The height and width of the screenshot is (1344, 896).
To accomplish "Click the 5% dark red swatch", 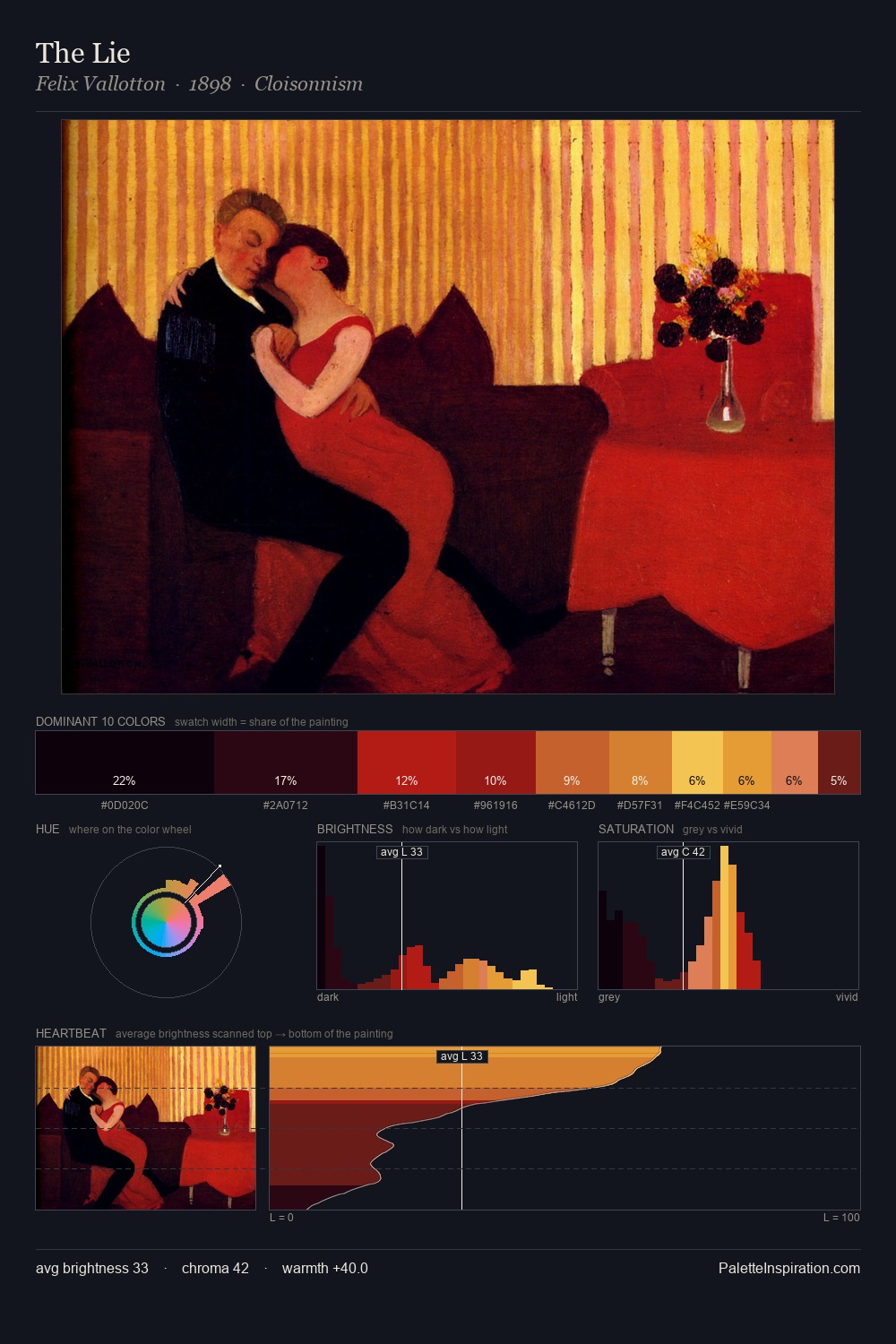I will [839, 762].
